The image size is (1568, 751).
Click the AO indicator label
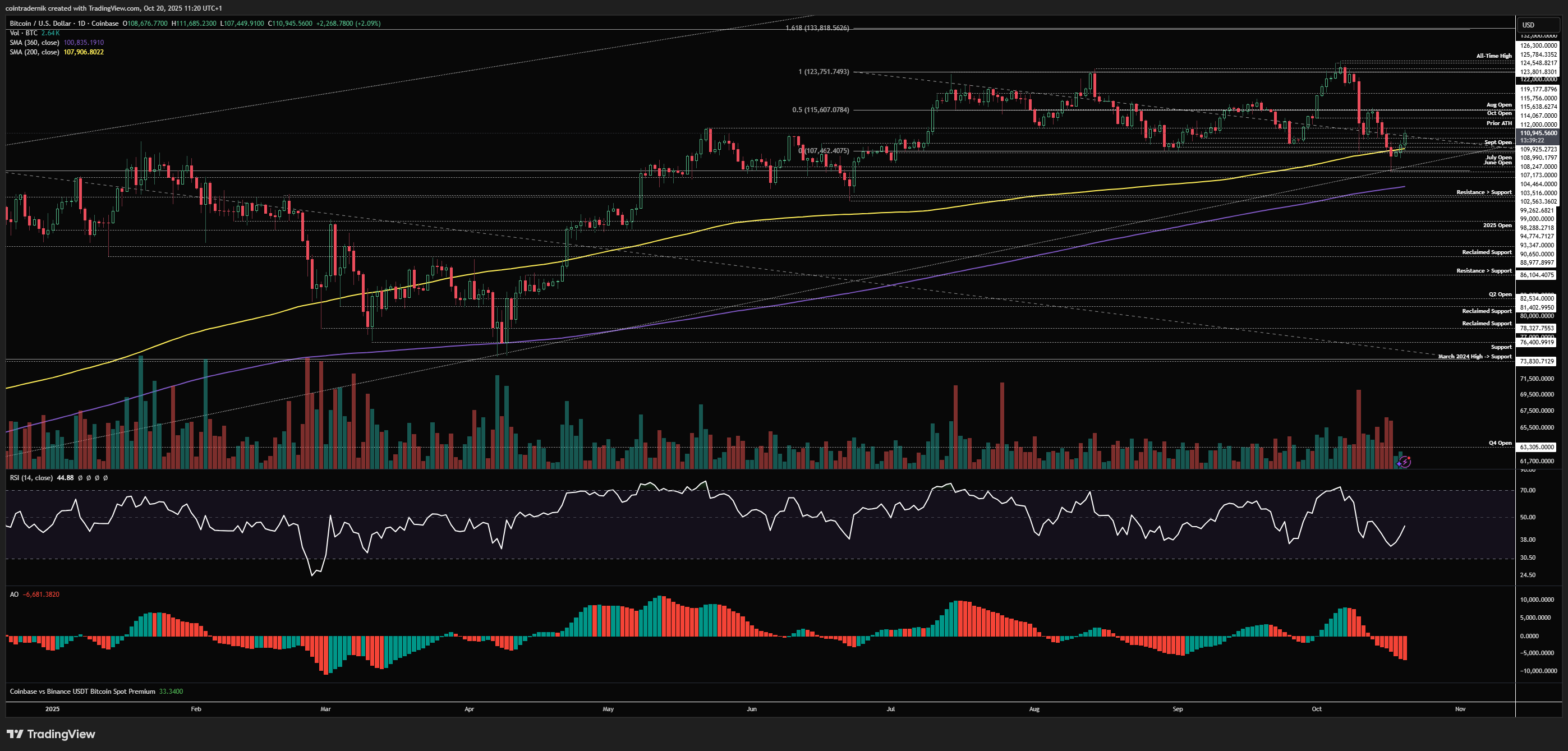tap(14, 595)
